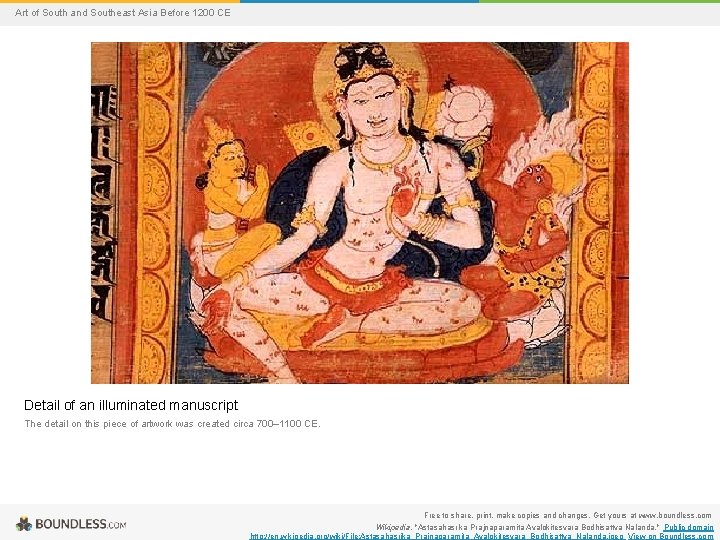Click the red lotus pedestal in the painting
The image size is (720, 540).
tap(363, 358)
